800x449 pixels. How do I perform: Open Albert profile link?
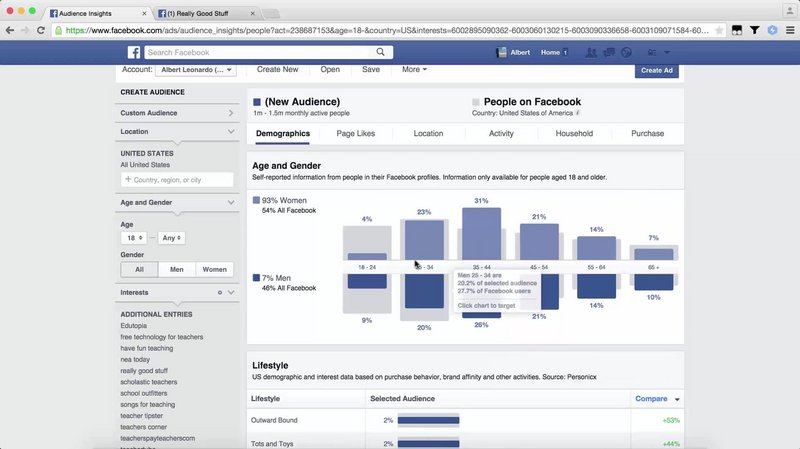(x=520, y=52)
